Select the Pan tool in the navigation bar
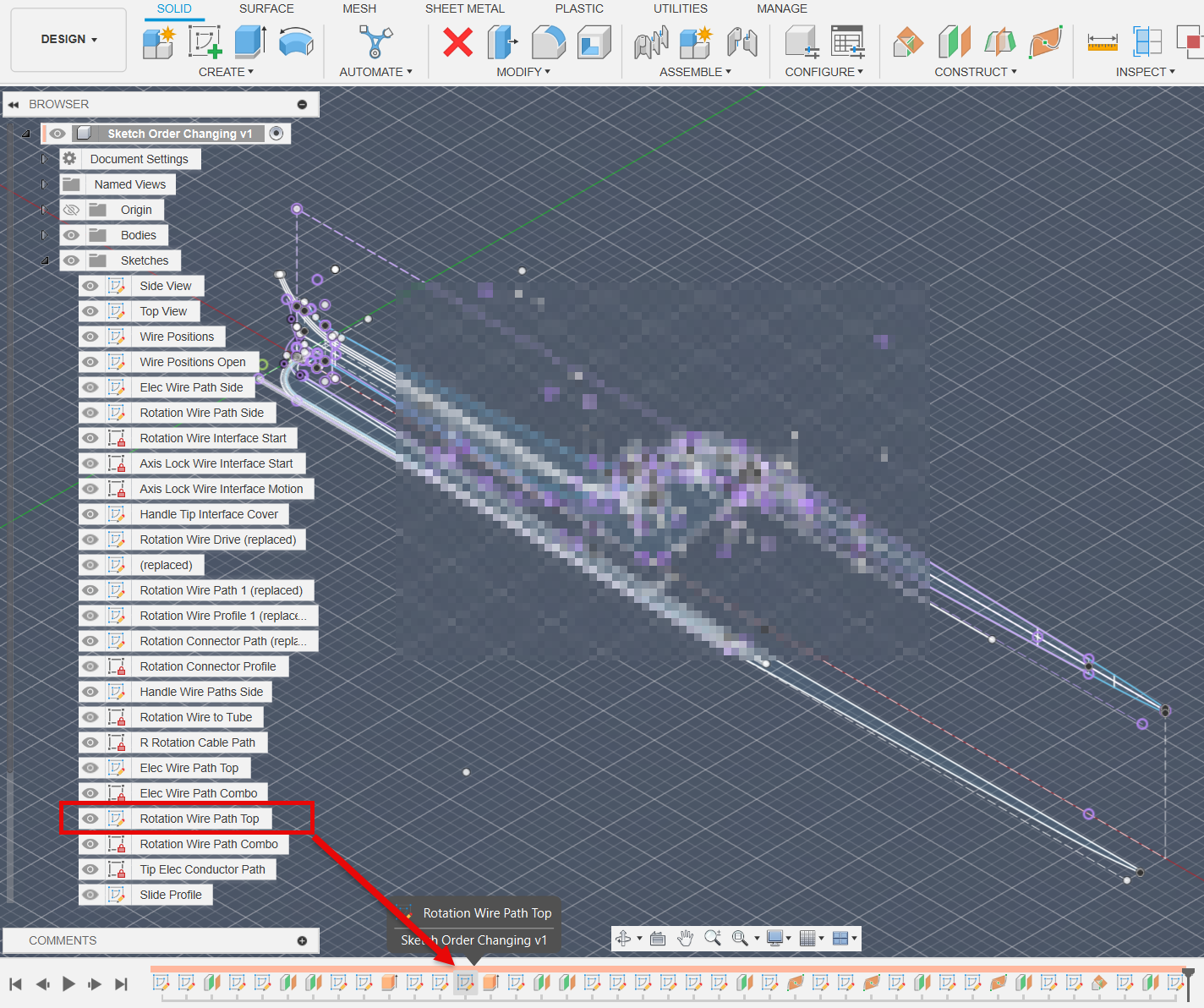 tap(684, 938)
